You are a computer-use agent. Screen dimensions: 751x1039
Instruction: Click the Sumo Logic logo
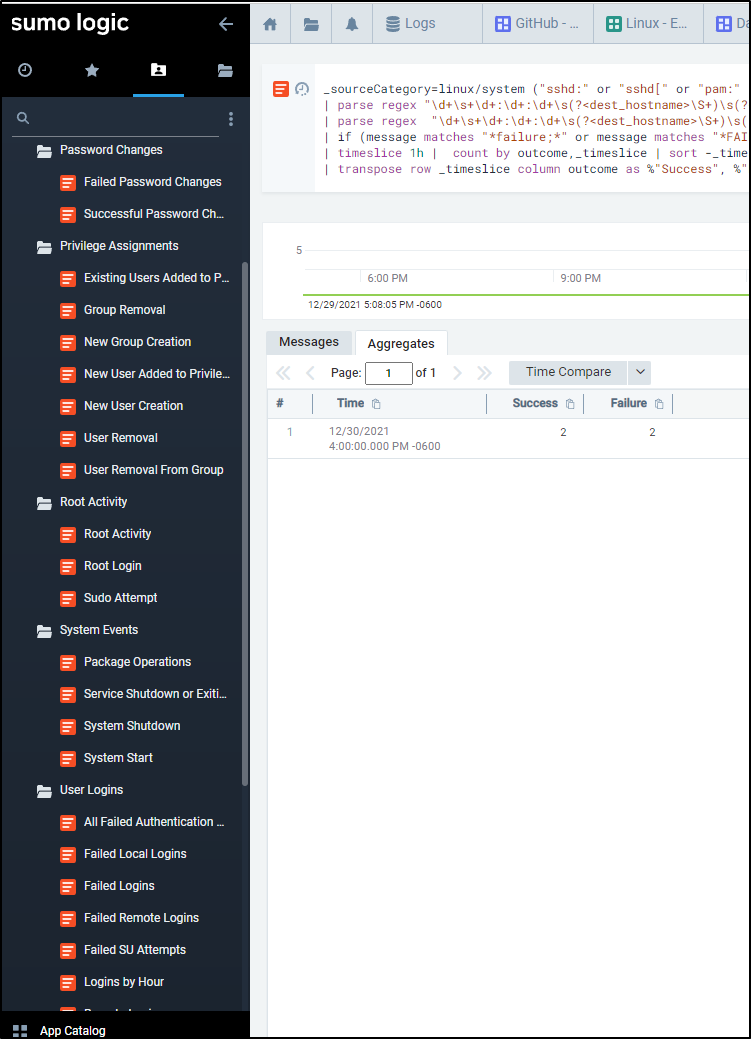tap(70, 23)
